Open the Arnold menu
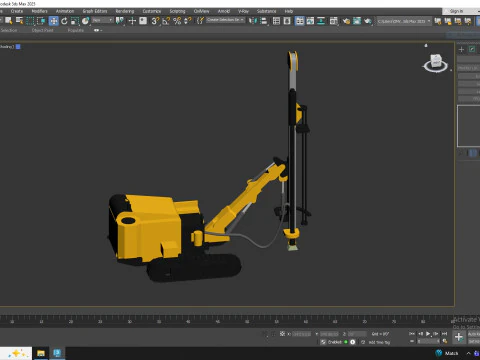This screenshot has width=480, height=360. 224,11
